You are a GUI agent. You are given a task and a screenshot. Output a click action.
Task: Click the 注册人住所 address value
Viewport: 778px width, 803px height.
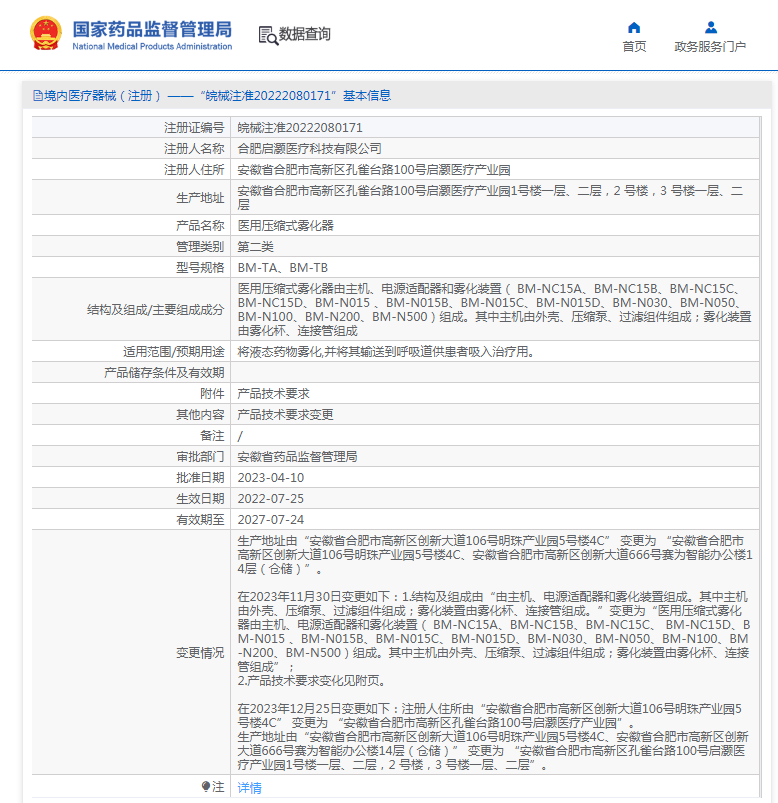374,170
